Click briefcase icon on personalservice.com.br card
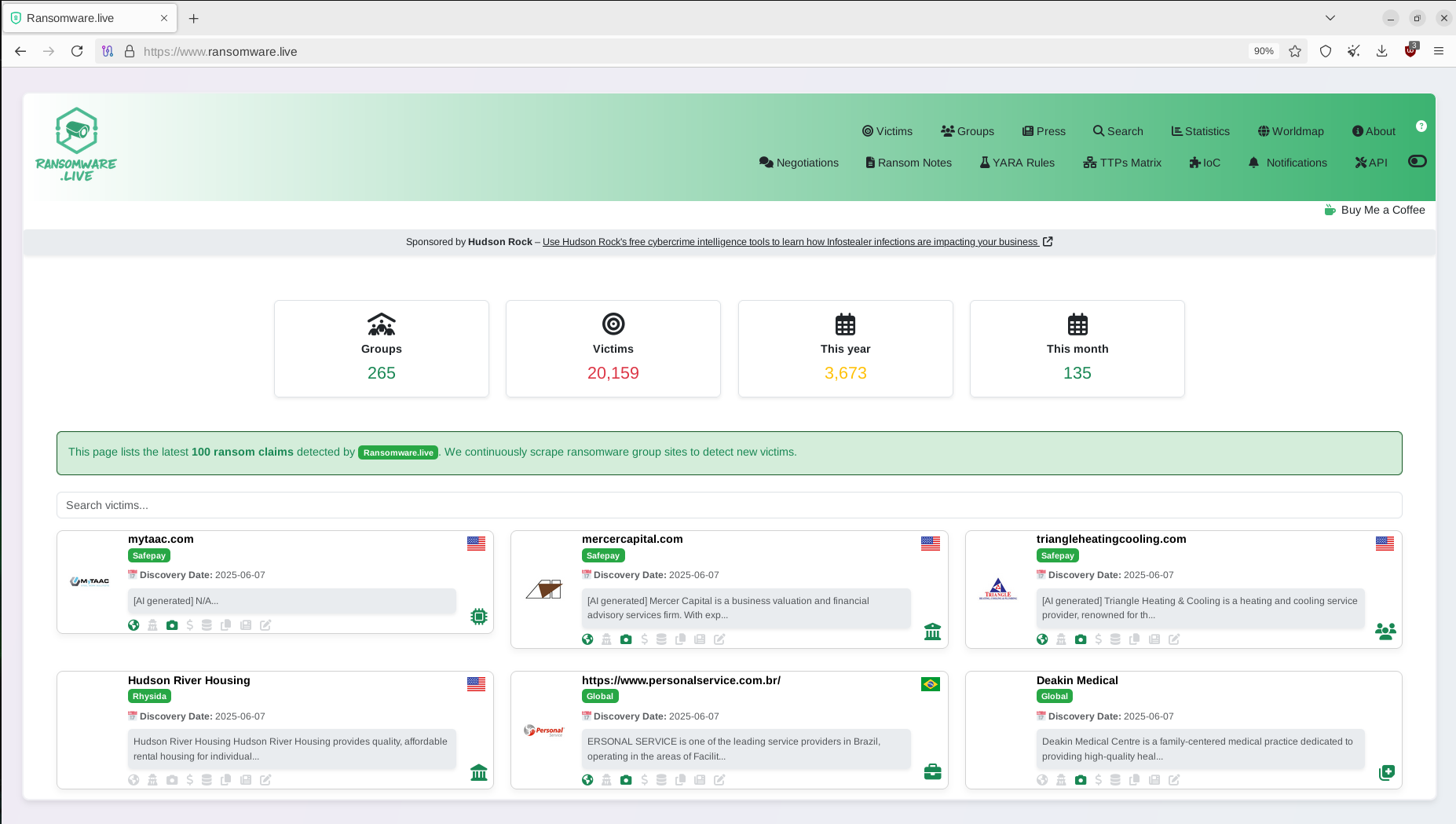 point(932,772)
